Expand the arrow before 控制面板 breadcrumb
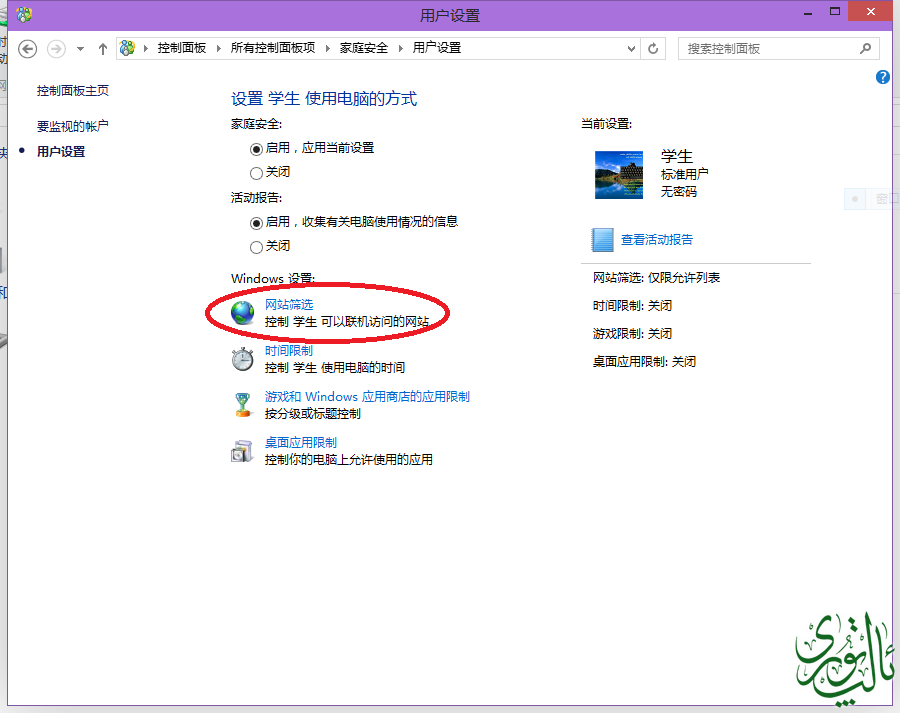This screenshot has height=713, width=900. (x=146, y=48)
